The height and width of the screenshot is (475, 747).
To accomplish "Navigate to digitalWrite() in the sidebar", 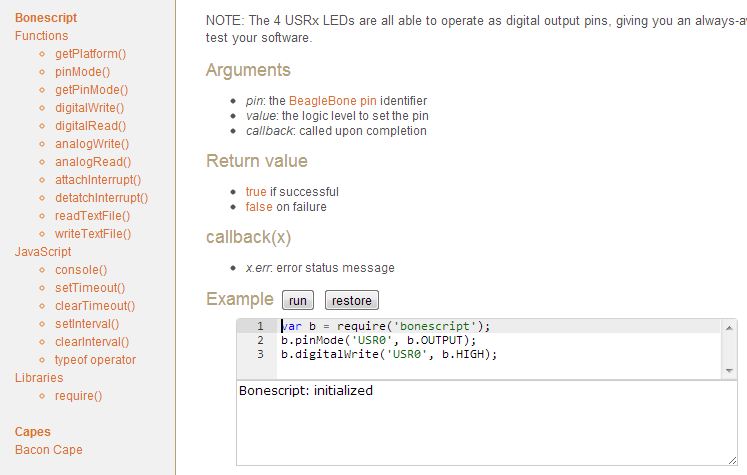I will pos(89,108).
